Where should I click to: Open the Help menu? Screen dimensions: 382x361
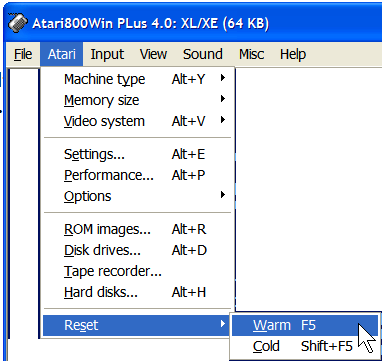coord(293,54)
